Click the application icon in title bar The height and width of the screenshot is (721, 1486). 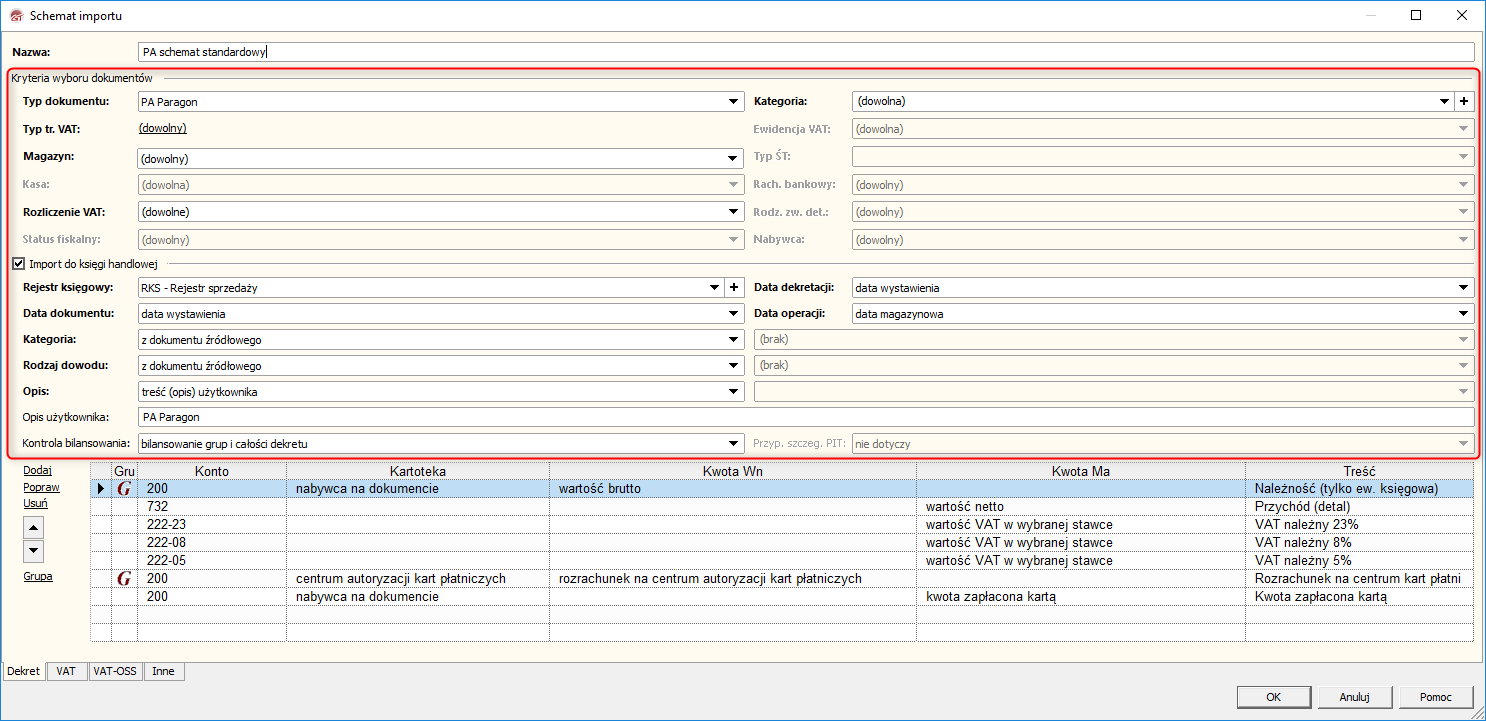tap(15, 16)
